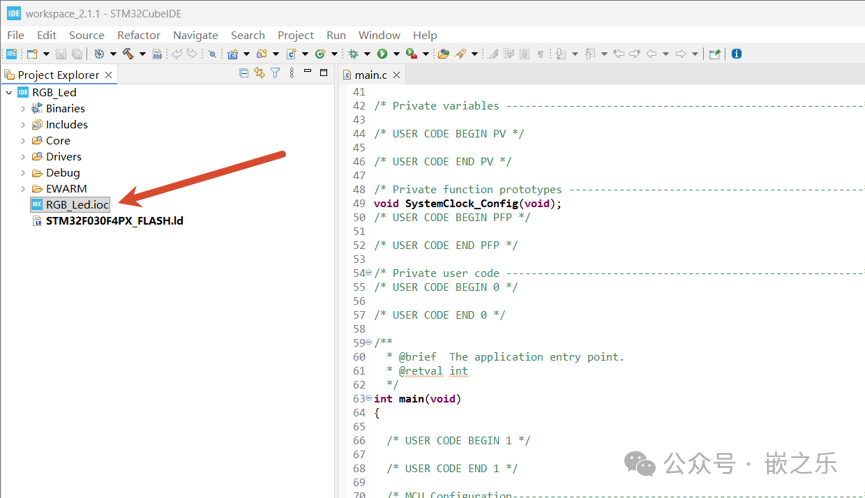Expand the Debug folder
865x498 pixels.
[x=23, y=173]
